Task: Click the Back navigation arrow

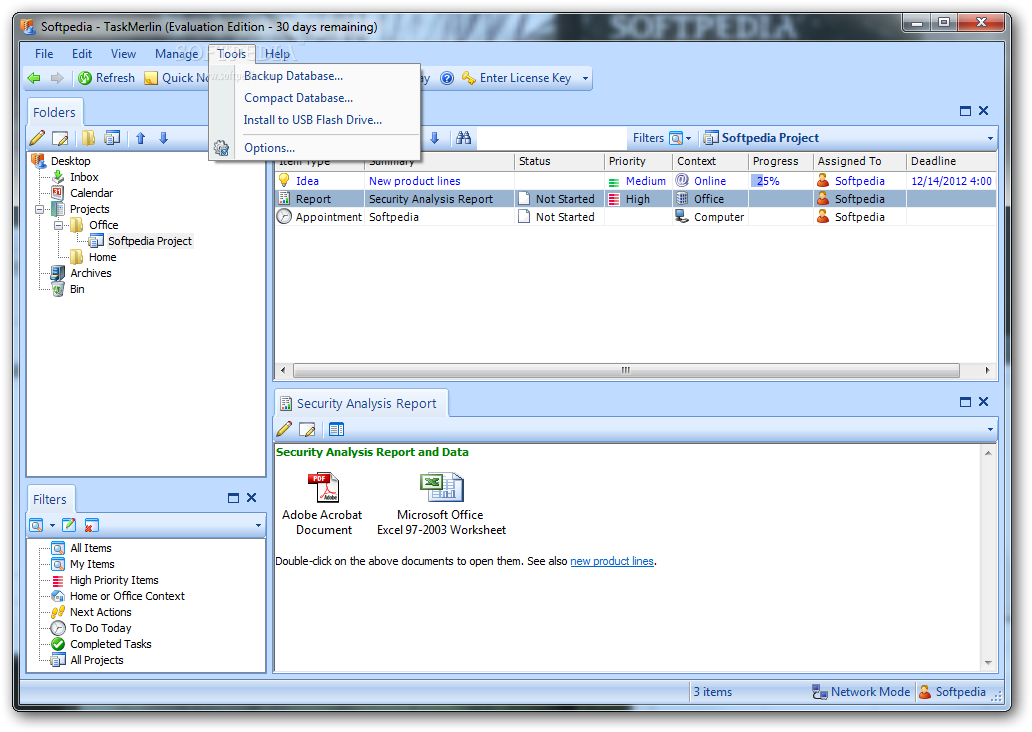Action: tap(34, 78)
